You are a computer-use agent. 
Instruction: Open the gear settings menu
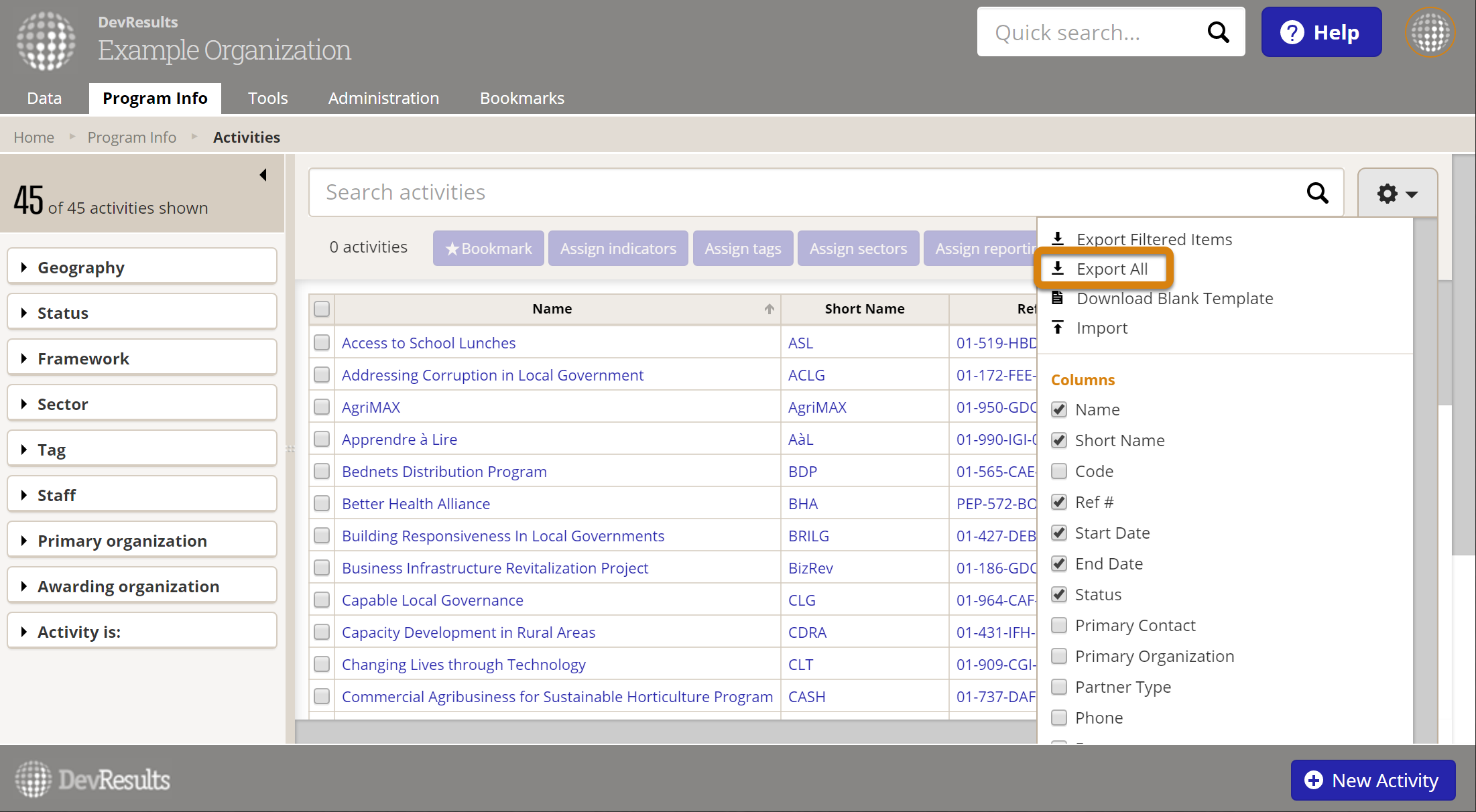pyautogui.click(x=1397, y=194)
